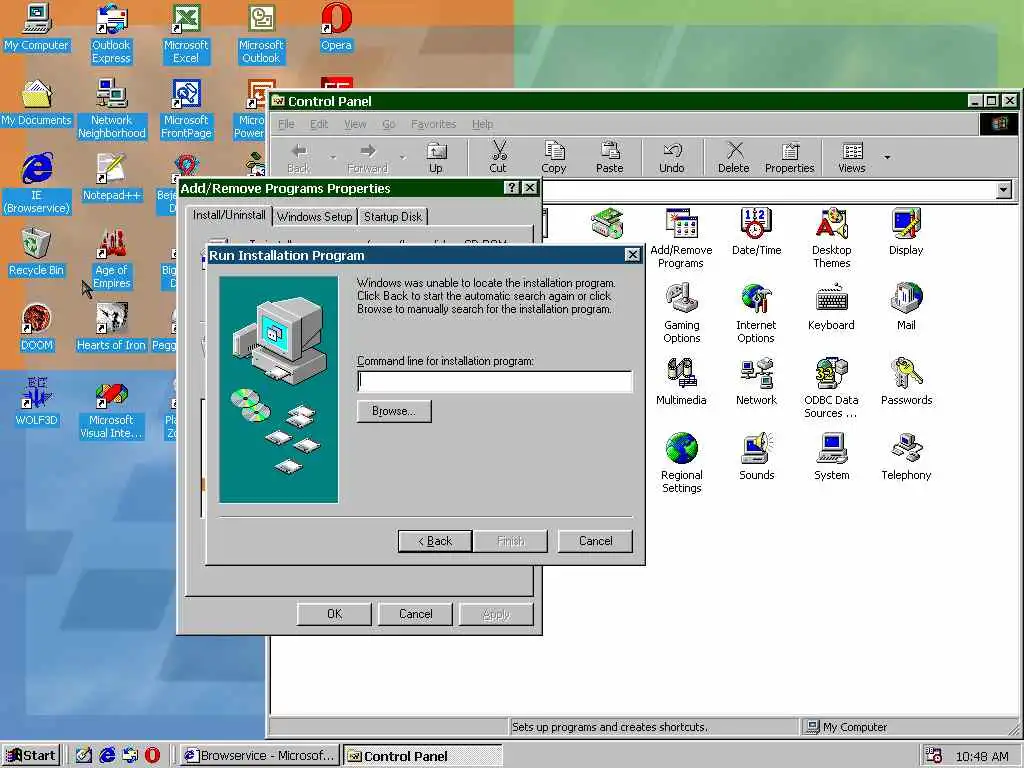Open the Mail control panel icon
1024x768 pixels.
pos(906,307)
